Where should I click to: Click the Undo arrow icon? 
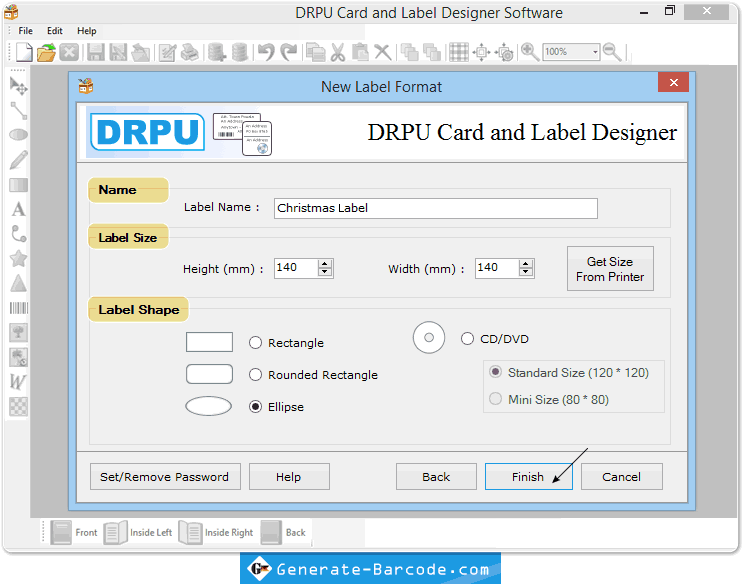point(266,52)
